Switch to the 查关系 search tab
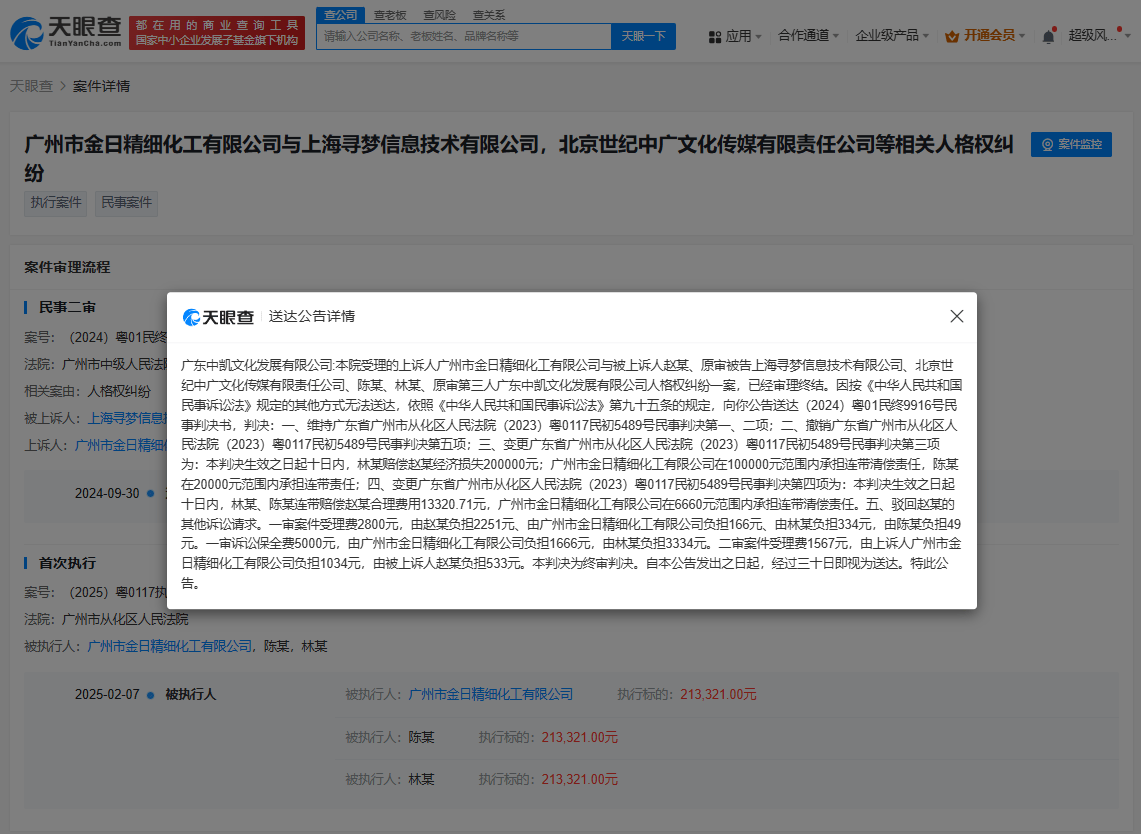 [489, 15]
